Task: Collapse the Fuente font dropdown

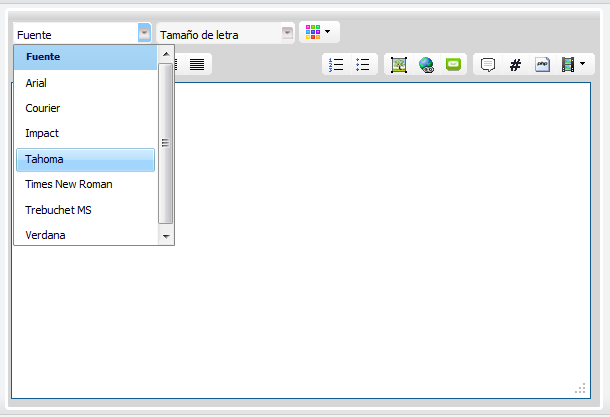Action: (x=145, y=33)
